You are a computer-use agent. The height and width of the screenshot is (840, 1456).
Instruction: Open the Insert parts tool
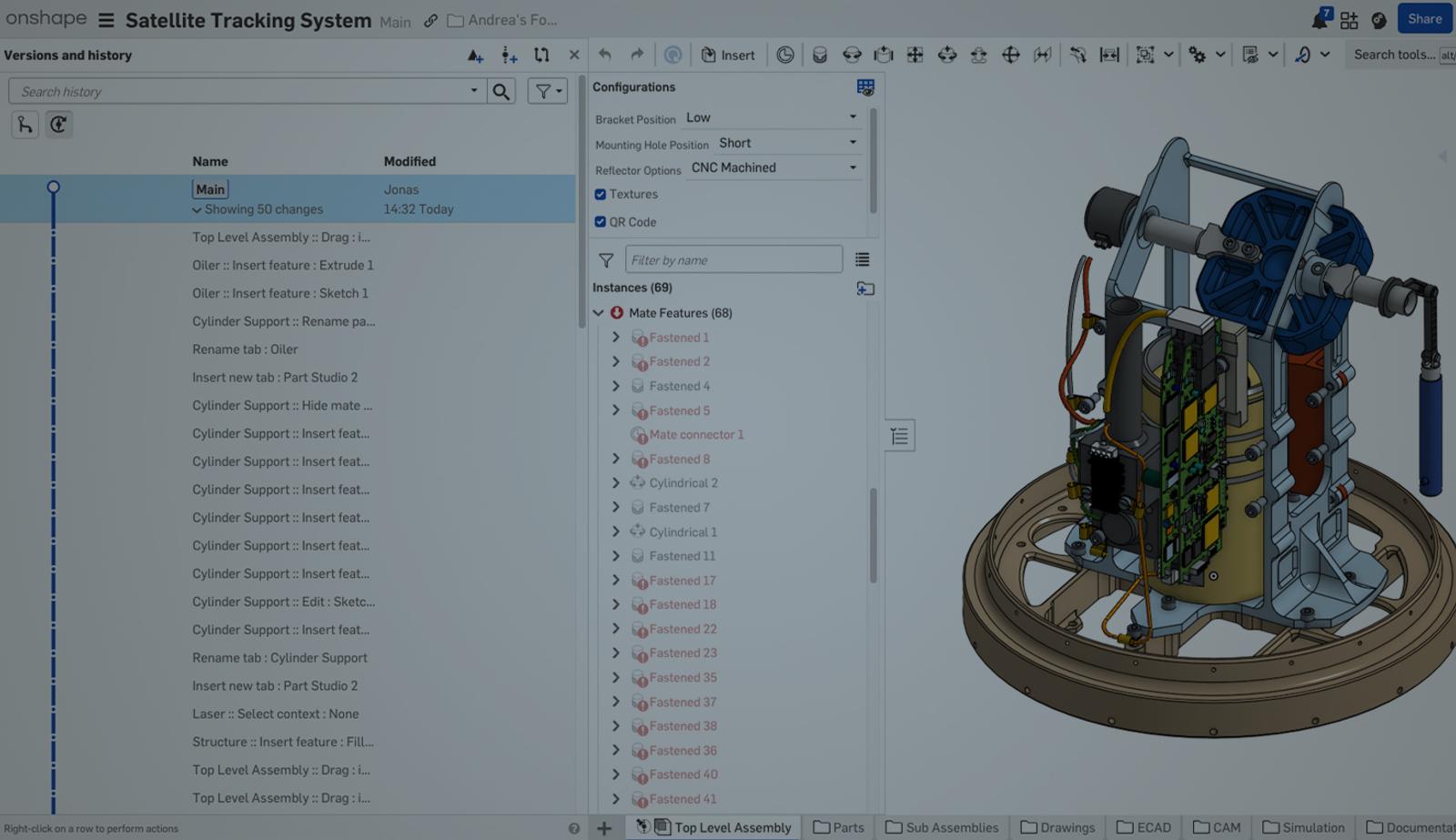tap(728, 54)
